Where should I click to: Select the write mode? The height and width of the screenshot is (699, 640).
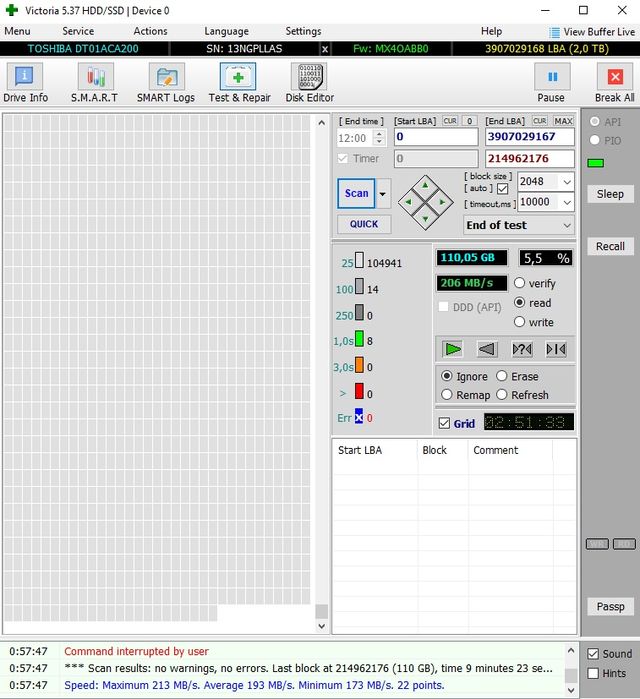(519, 321)
